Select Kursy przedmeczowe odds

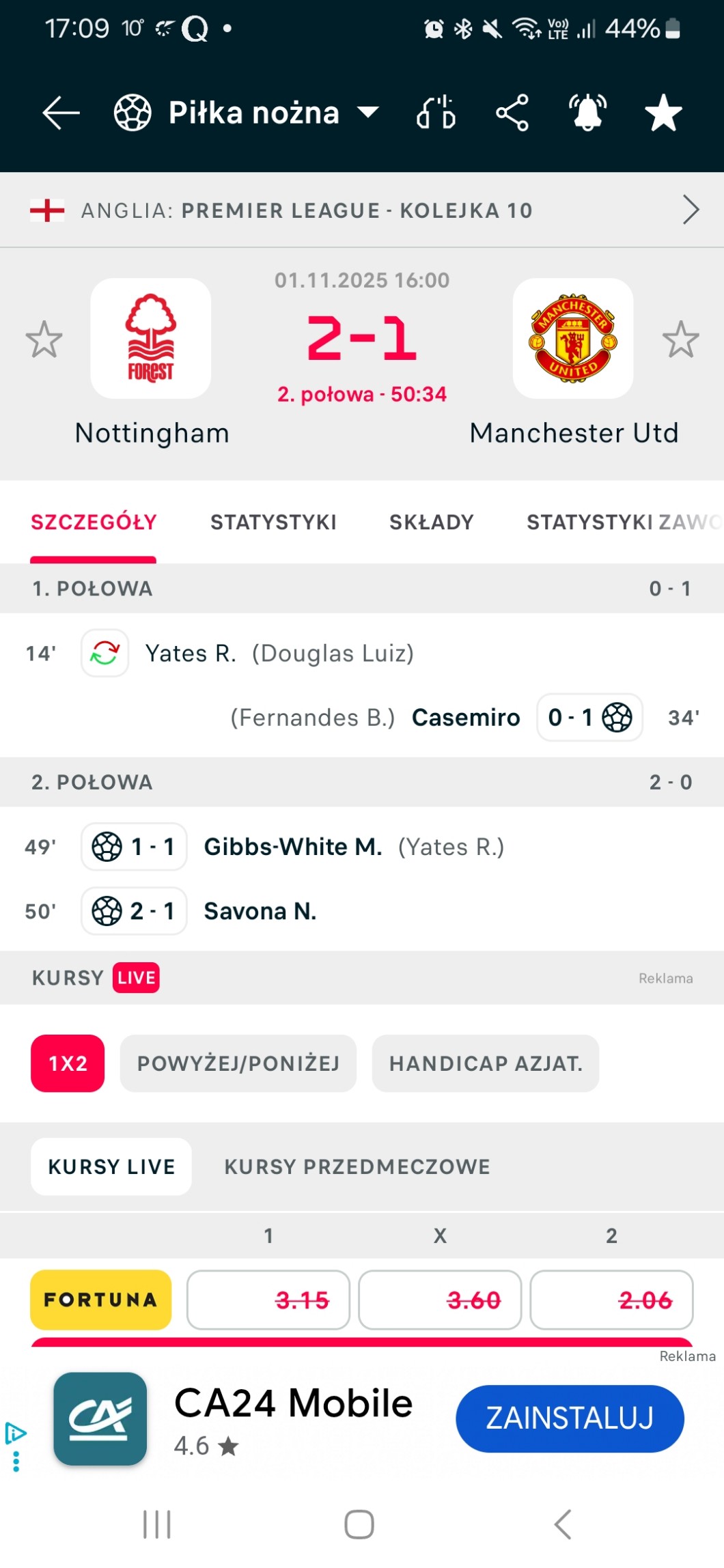point(357,1166)
